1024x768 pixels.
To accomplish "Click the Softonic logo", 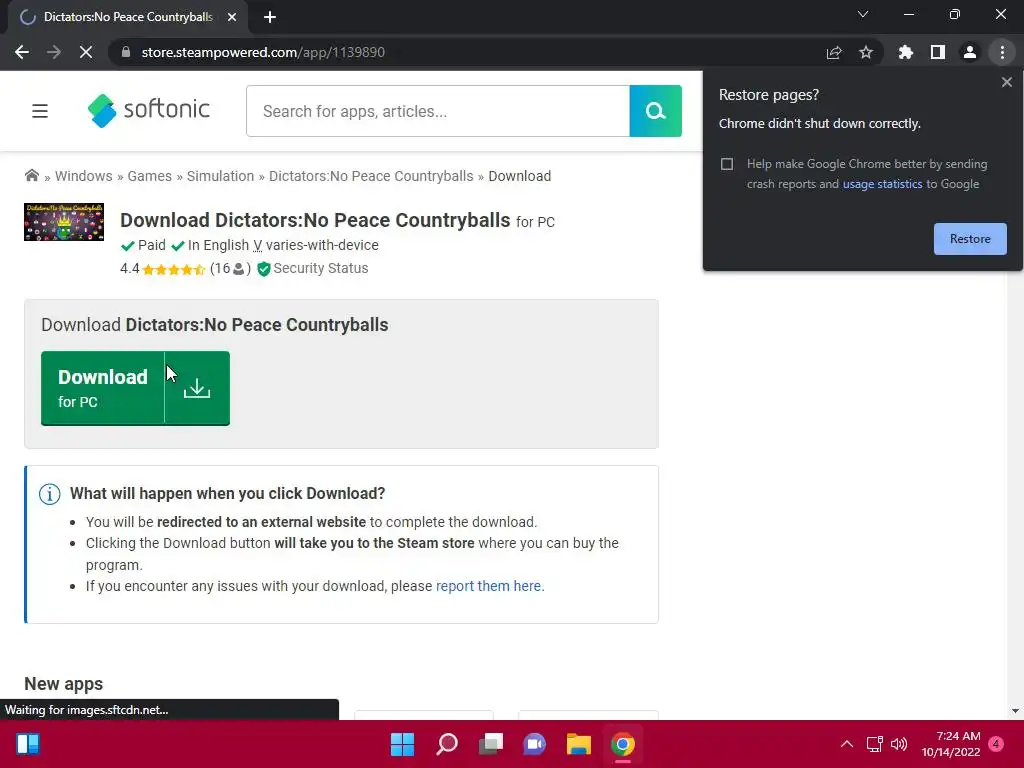I will coord(149,110).
